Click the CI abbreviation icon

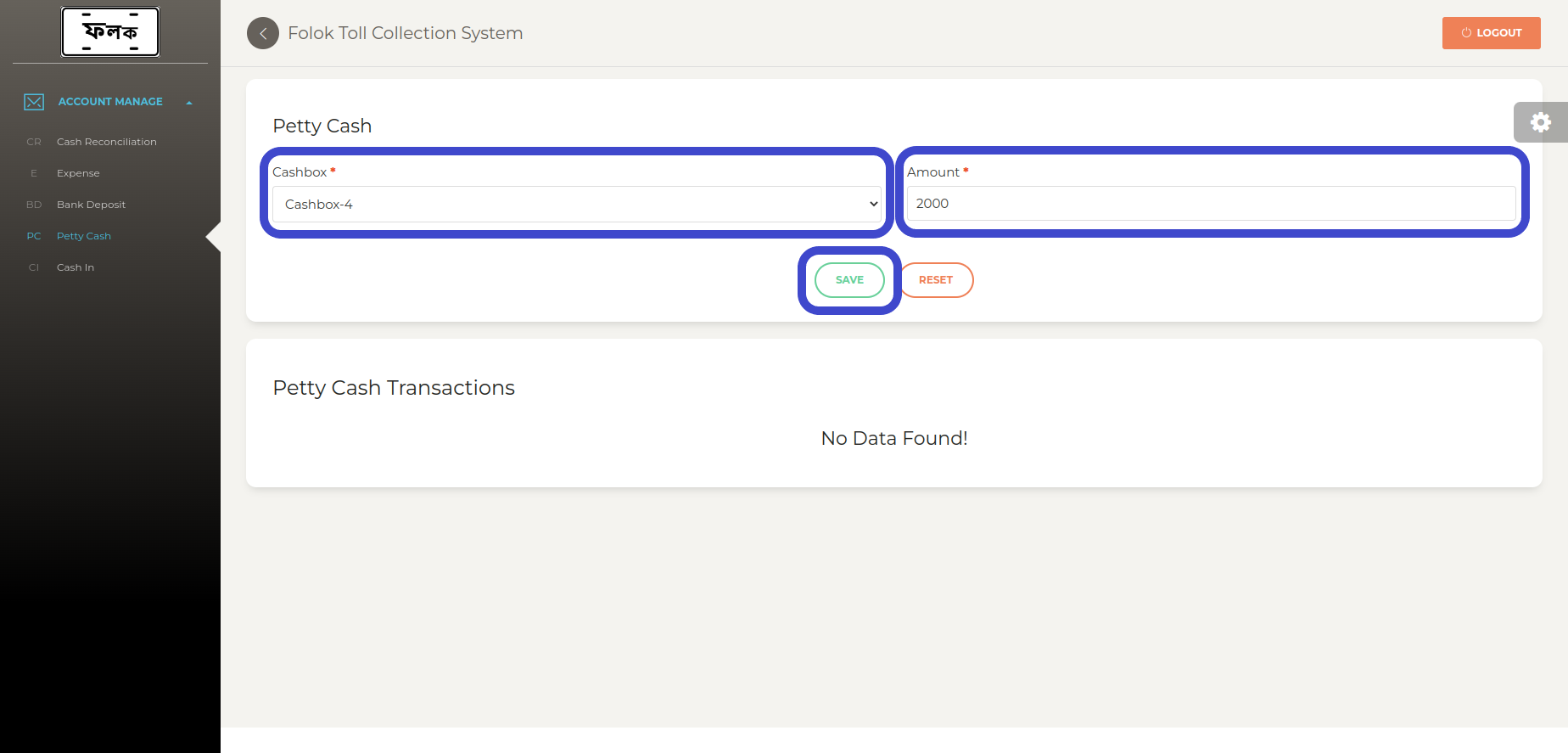(x=34, y=267)
